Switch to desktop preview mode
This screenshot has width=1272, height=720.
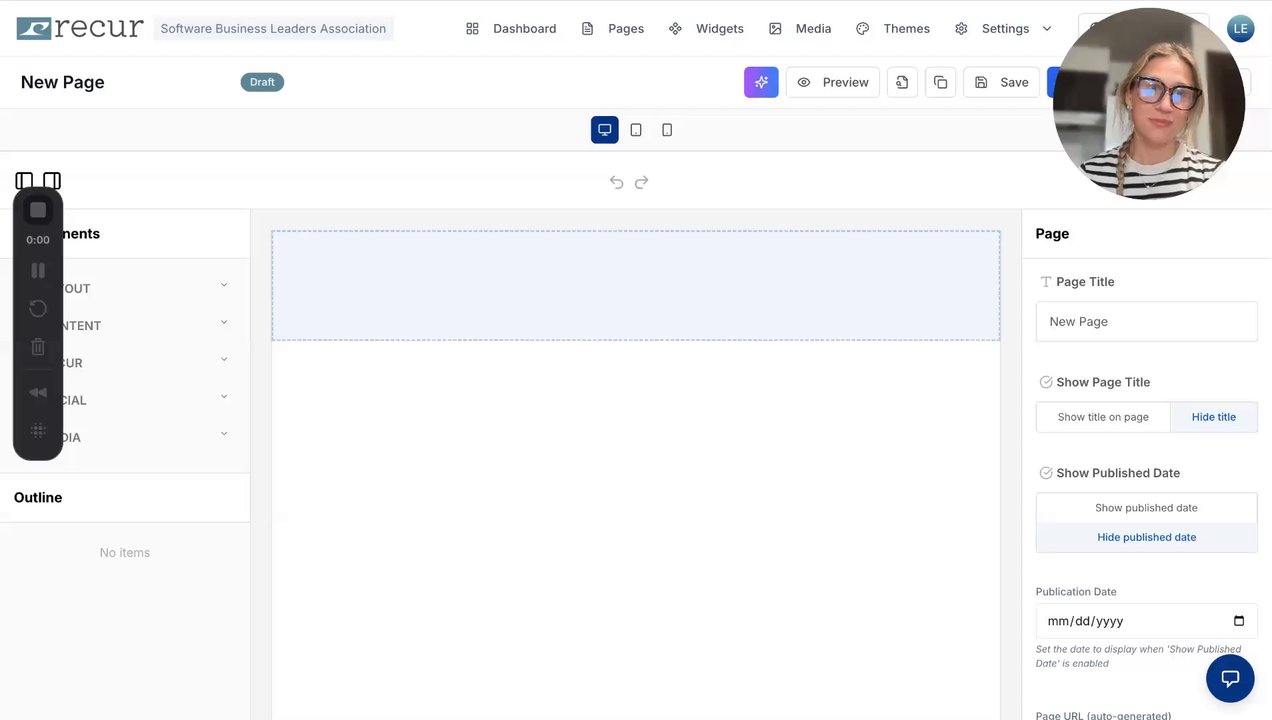605,130
